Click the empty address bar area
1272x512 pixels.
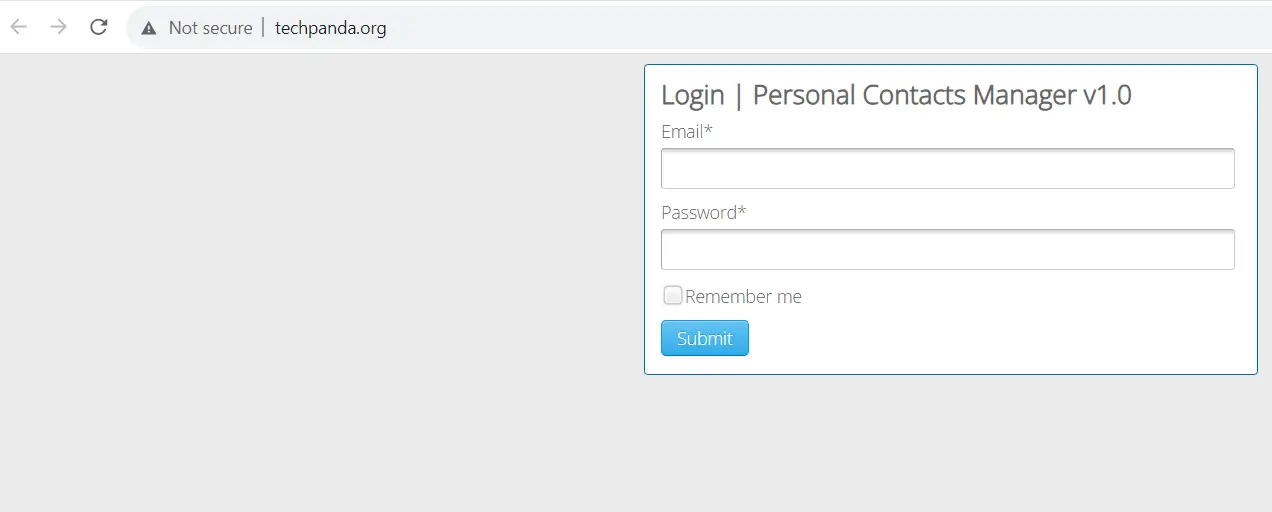[x=800, y=28]
